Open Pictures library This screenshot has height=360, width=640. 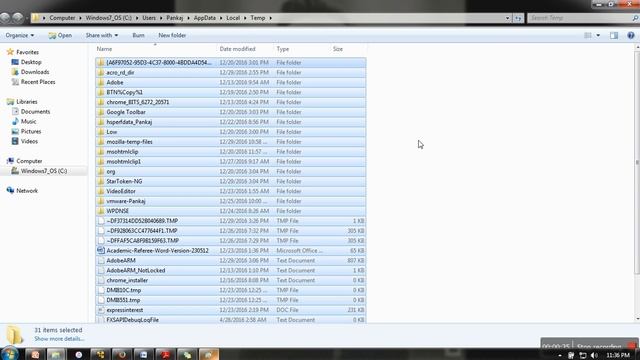click(31, 131)
